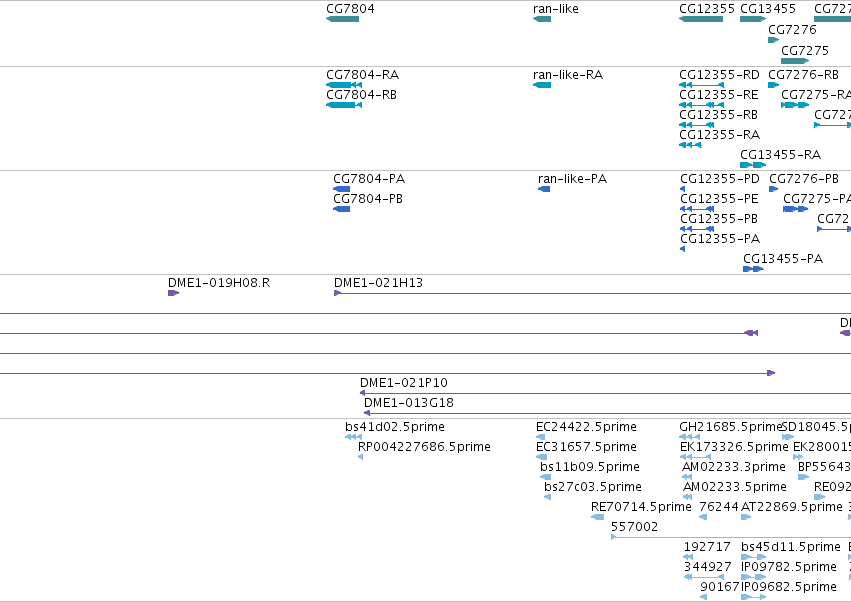Click the DME1-013G18 clone label
Image resolution: width=851 pixels, height=602 pixels.
click(409, 403)
